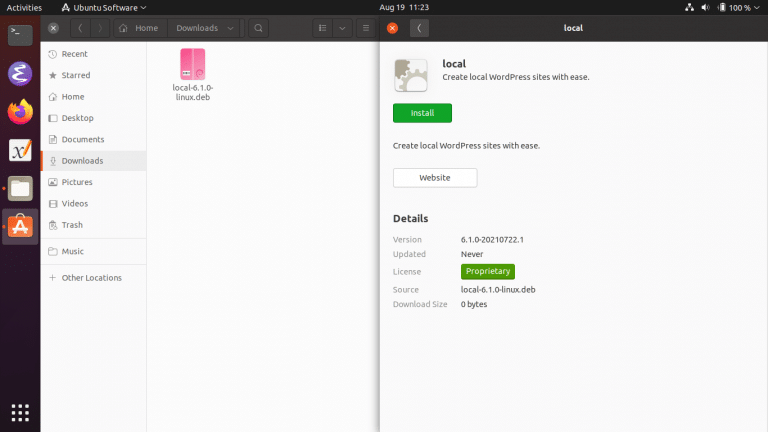Screen dimensions: 768x432
Task: Open Firefox from the dock
Action: point(20,112)
